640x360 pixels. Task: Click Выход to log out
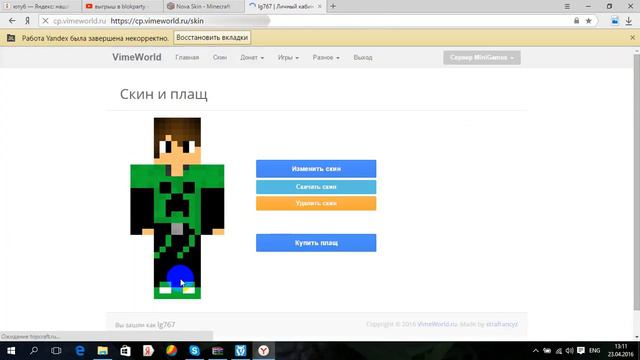[x=363, y=58]
